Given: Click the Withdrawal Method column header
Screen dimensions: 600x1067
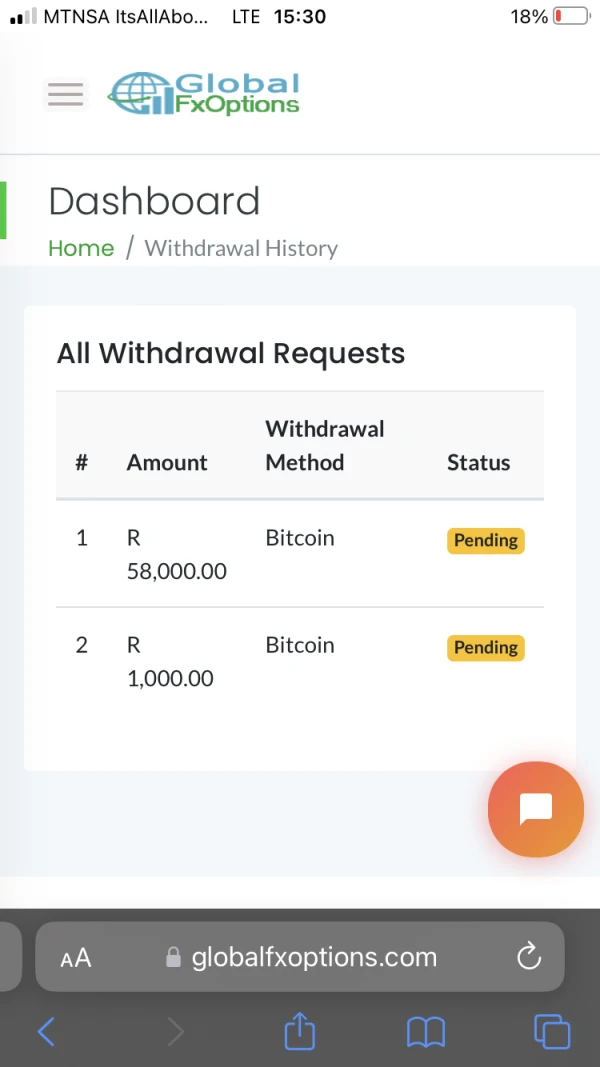Looking at the screenshot, I should pos(324,445).
